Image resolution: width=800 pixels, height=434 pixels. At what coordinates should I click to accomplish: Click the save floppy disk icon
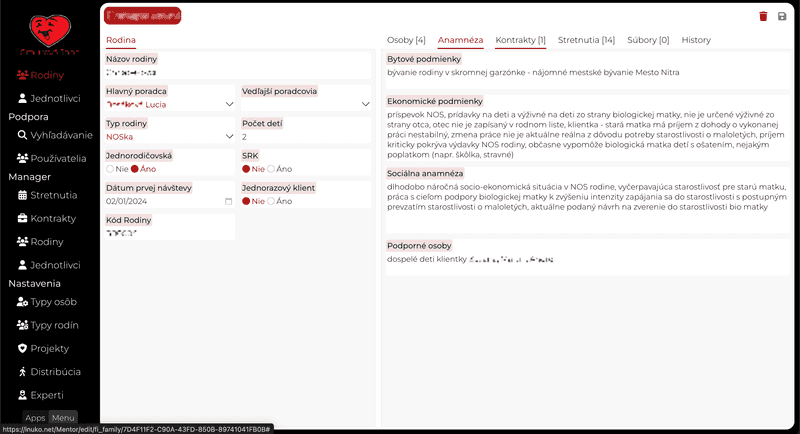coord(782,16)
